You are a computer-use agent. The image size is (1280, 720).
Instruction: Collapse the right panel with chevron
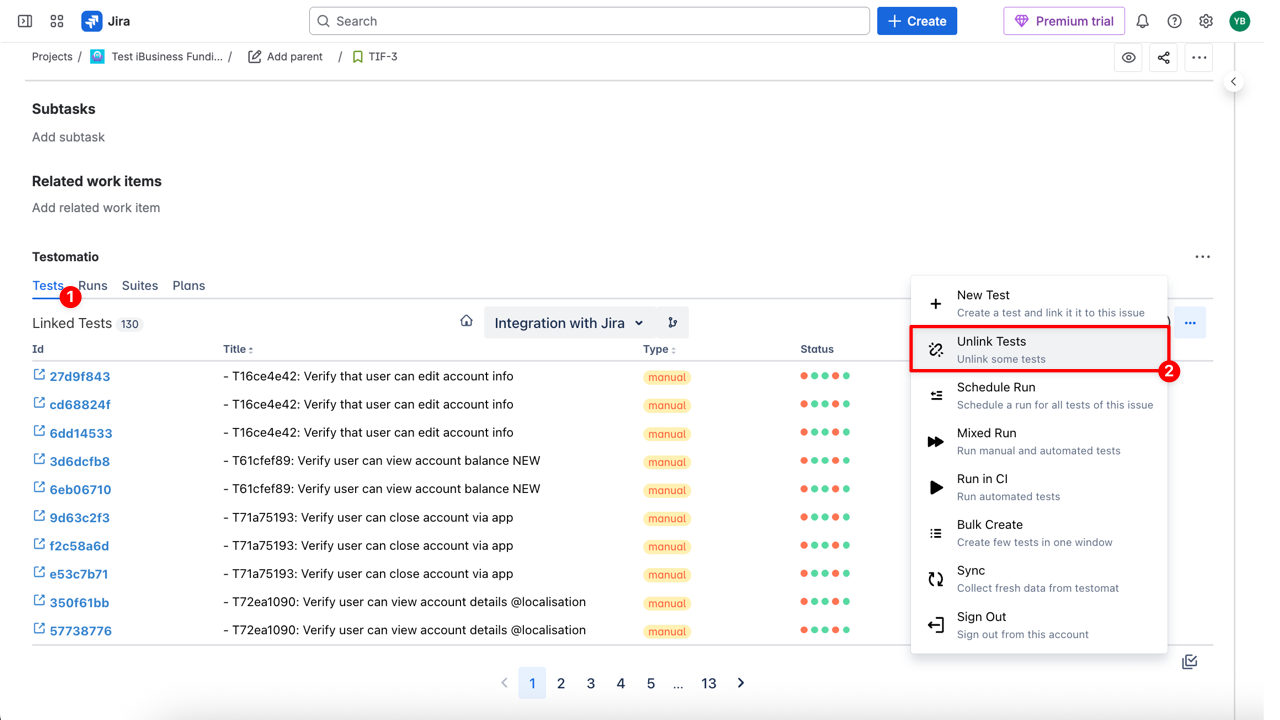pos(1233,82)
